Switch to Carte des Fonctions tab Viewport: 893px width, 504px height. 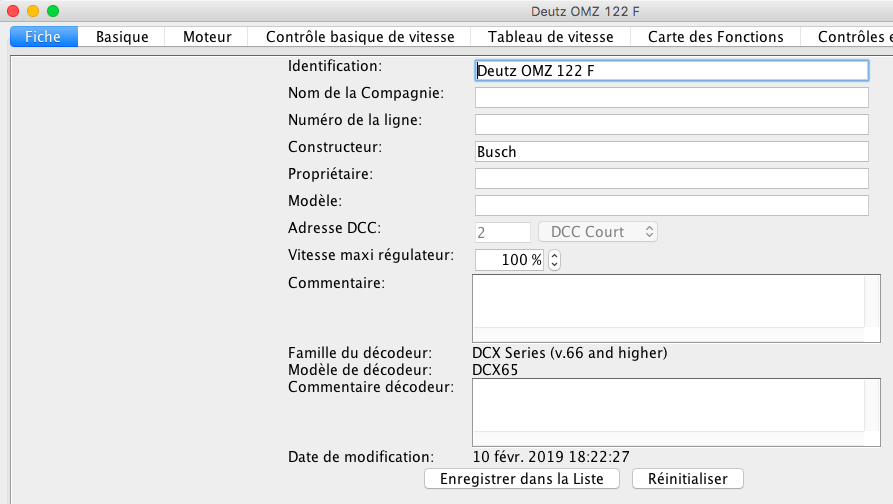tap(715, 36)
